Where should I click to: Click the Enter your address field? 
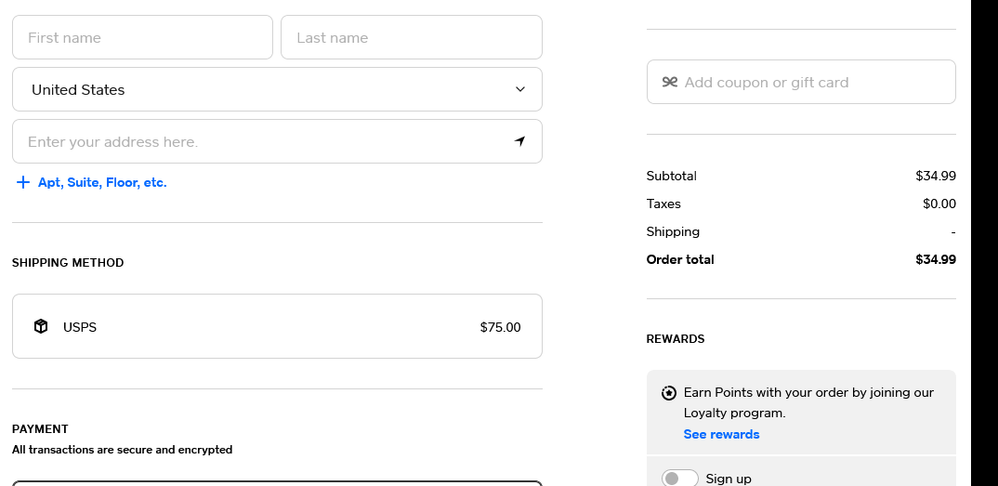260,141
